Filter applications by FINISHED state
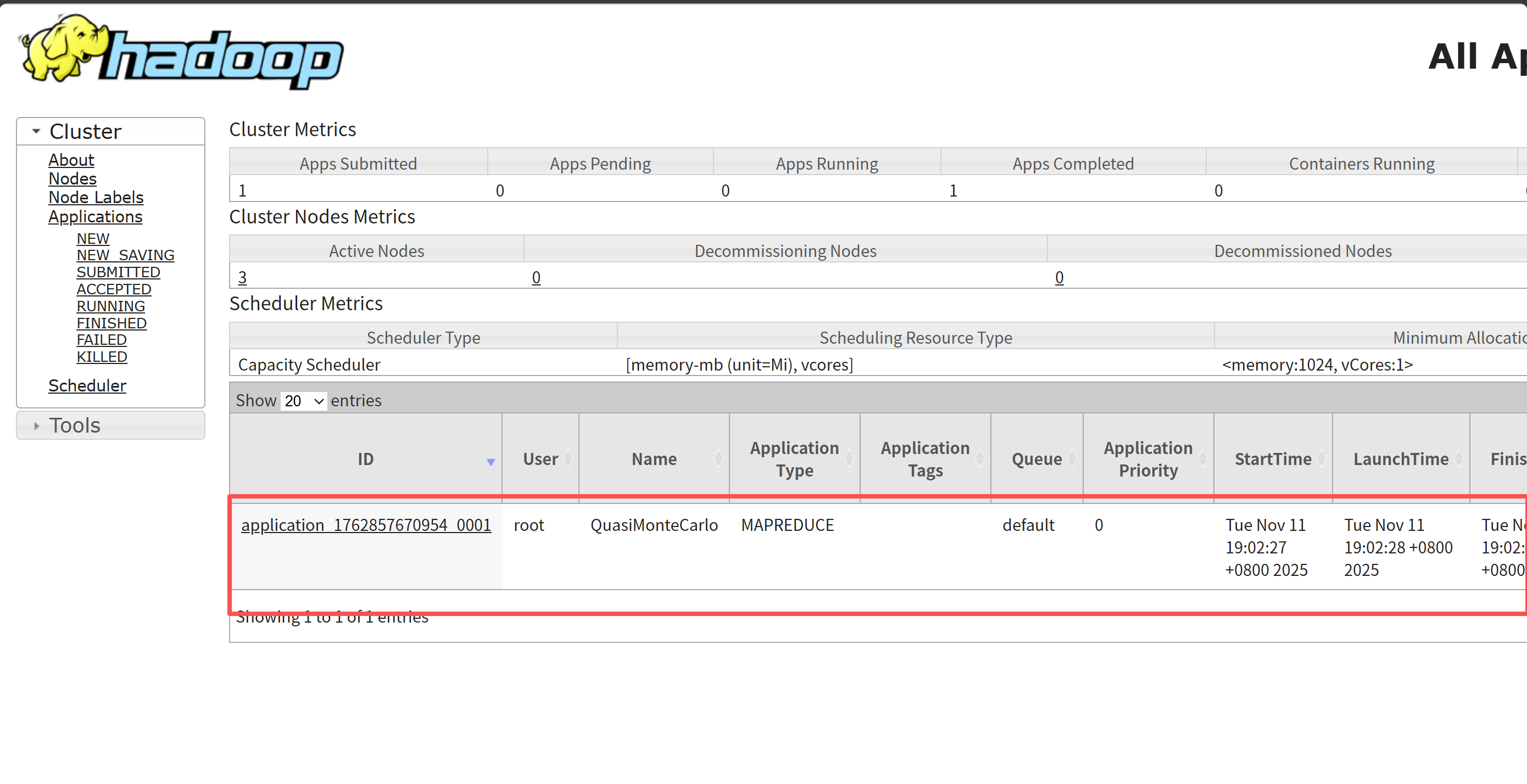Screen dimensions: 1527x784 point(112,323)
